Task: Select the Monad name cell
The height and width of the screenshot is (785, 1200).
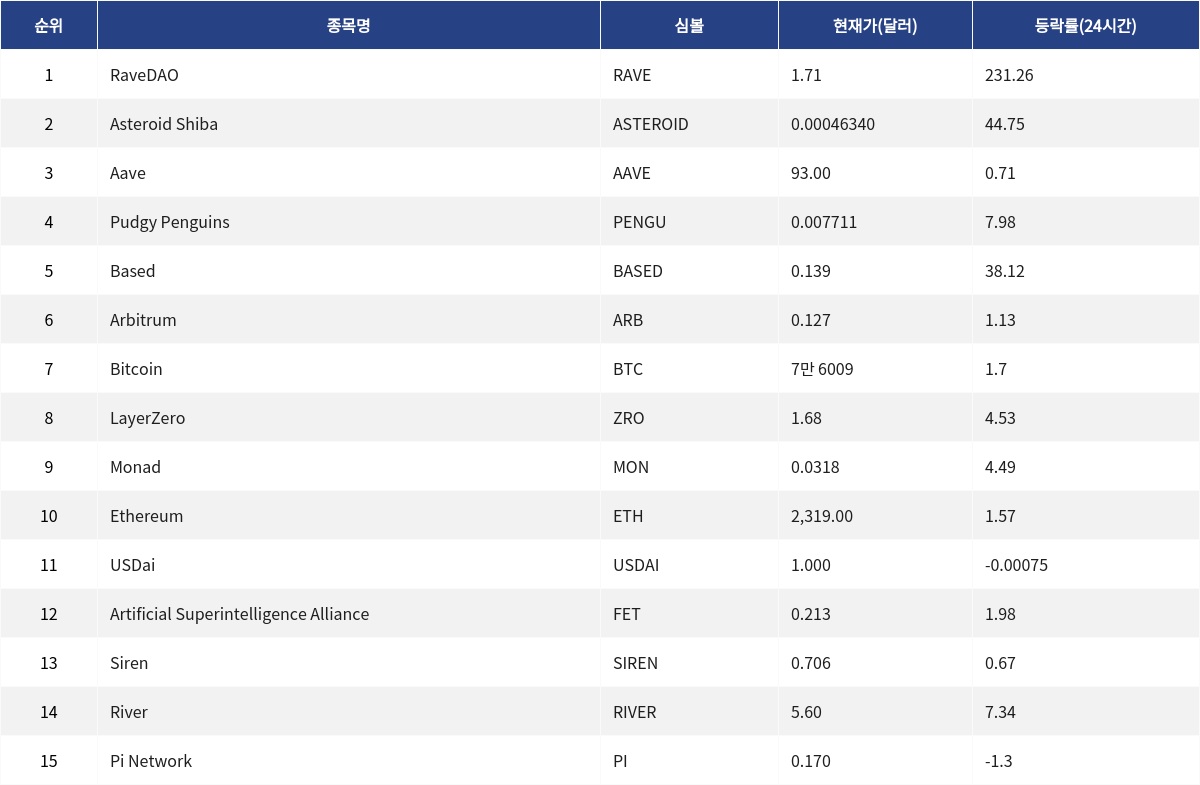Action: click(135, 467)
